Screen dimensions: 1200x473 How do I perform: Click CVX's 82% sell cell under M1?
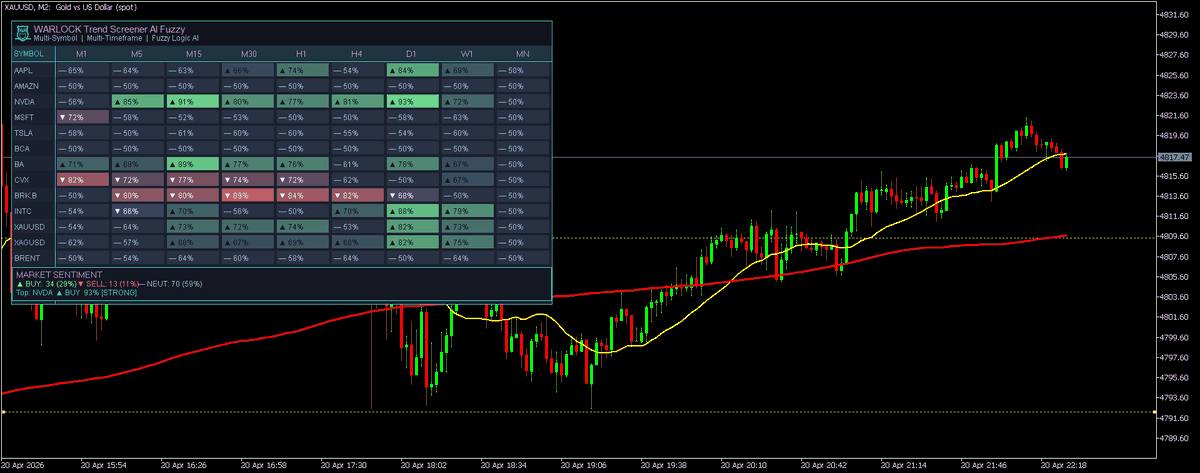82,180
